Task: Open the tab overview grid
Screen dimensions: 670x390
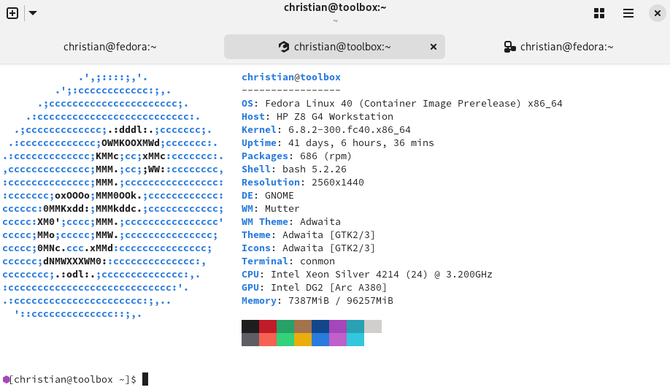Action: click(599, 13)
